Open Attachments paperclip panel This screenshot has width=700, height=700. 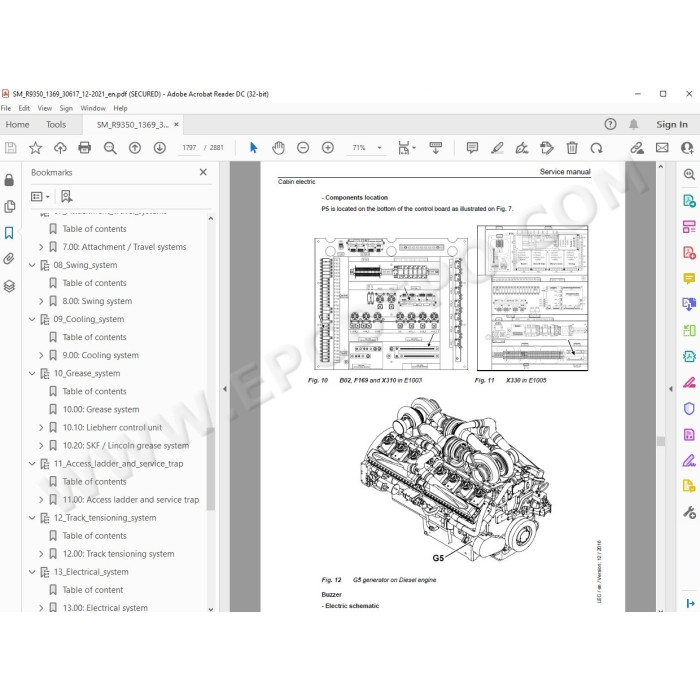tap(9, 258)
